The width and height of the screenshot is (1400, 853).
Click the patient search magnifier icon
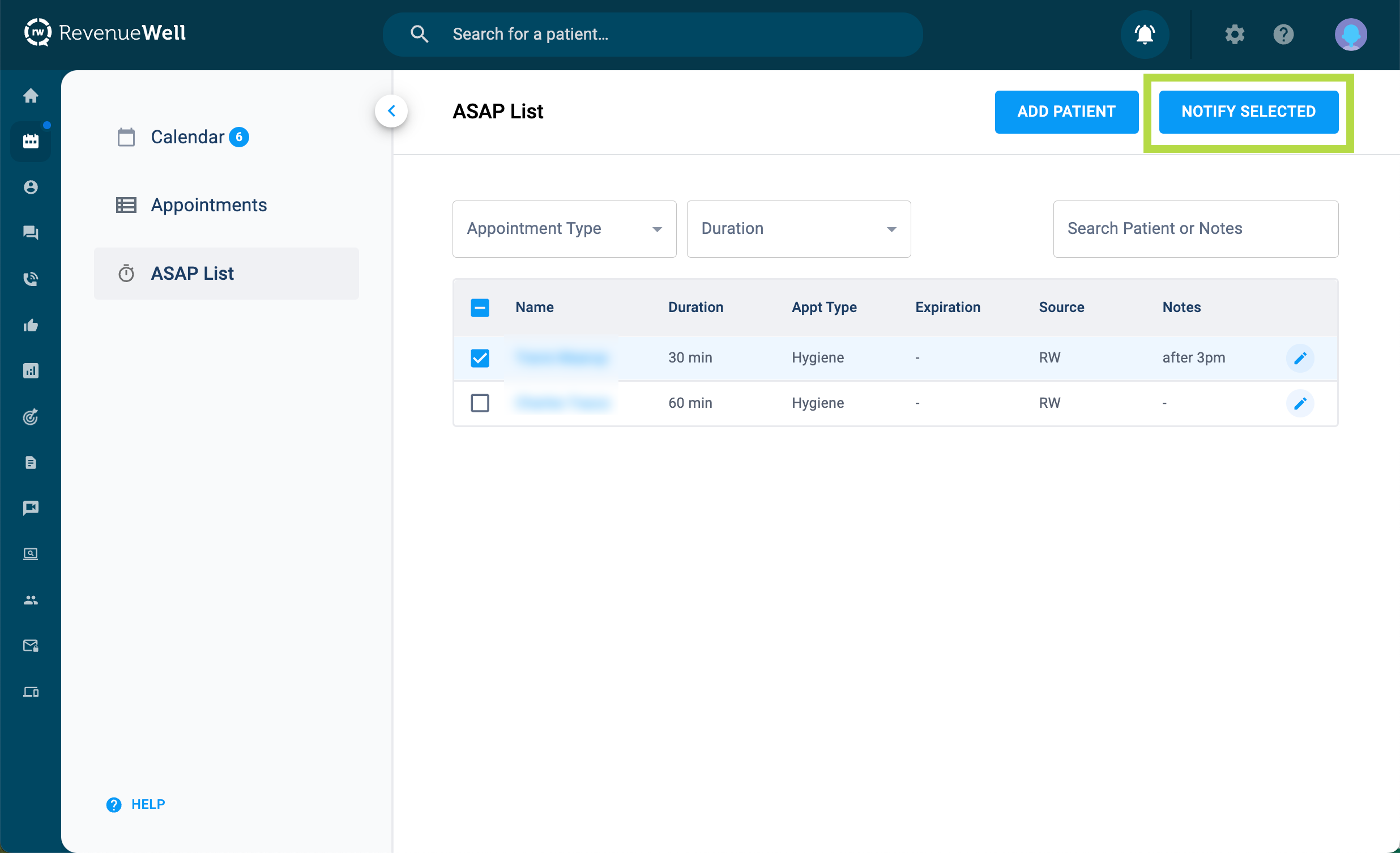(x=419, y=34)
